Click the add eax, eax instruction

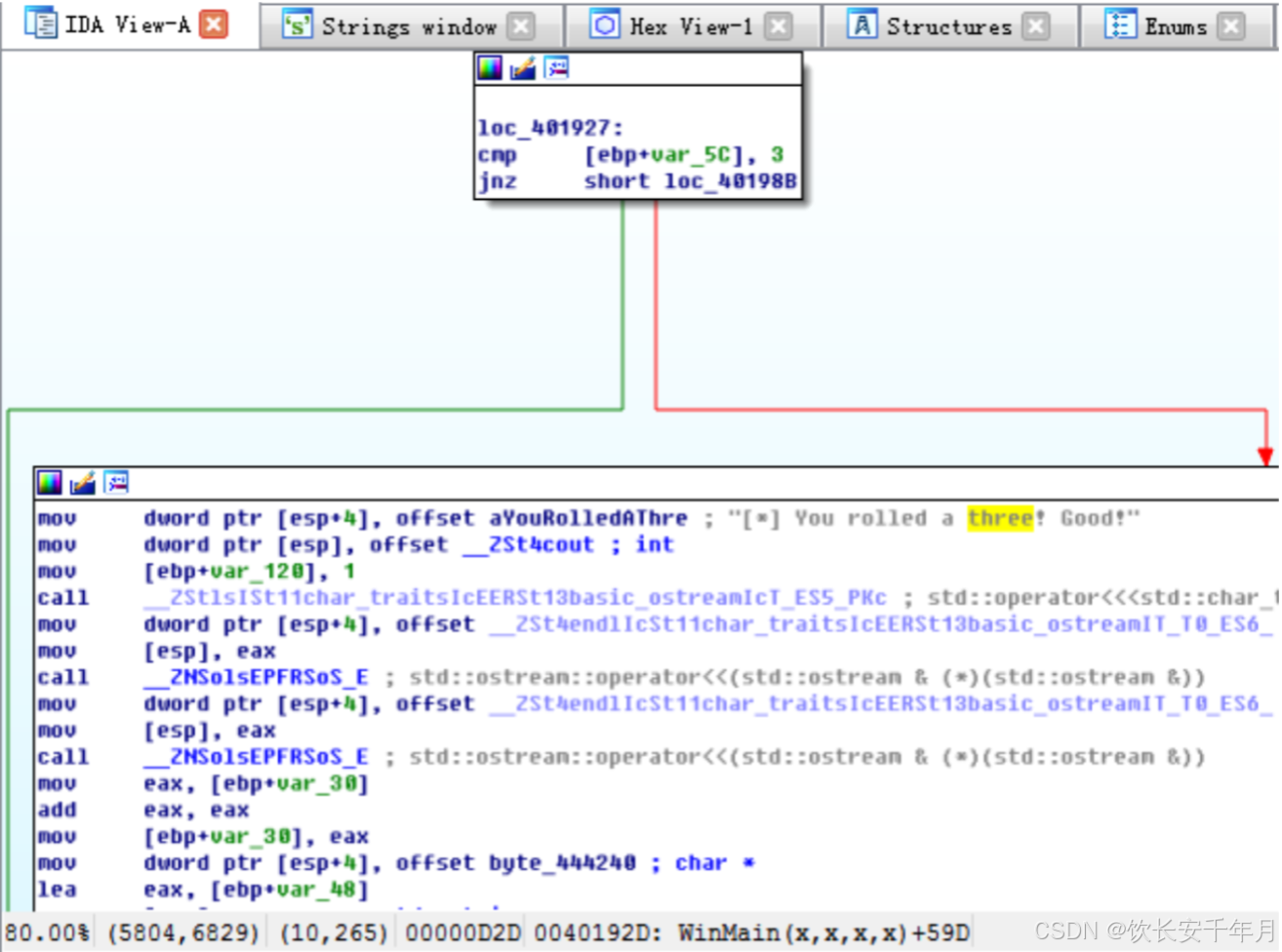coord(143,810)
